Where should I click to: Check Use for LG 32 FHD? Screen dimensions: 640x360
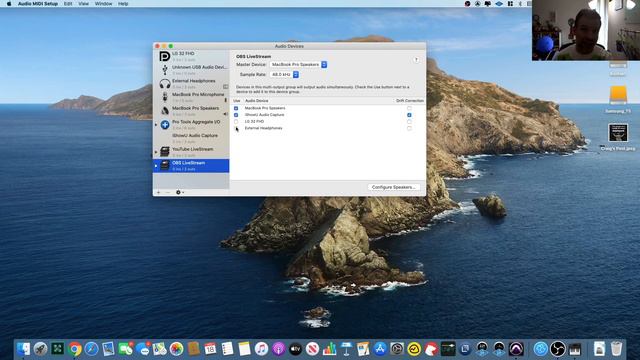[x=236, y=122]
